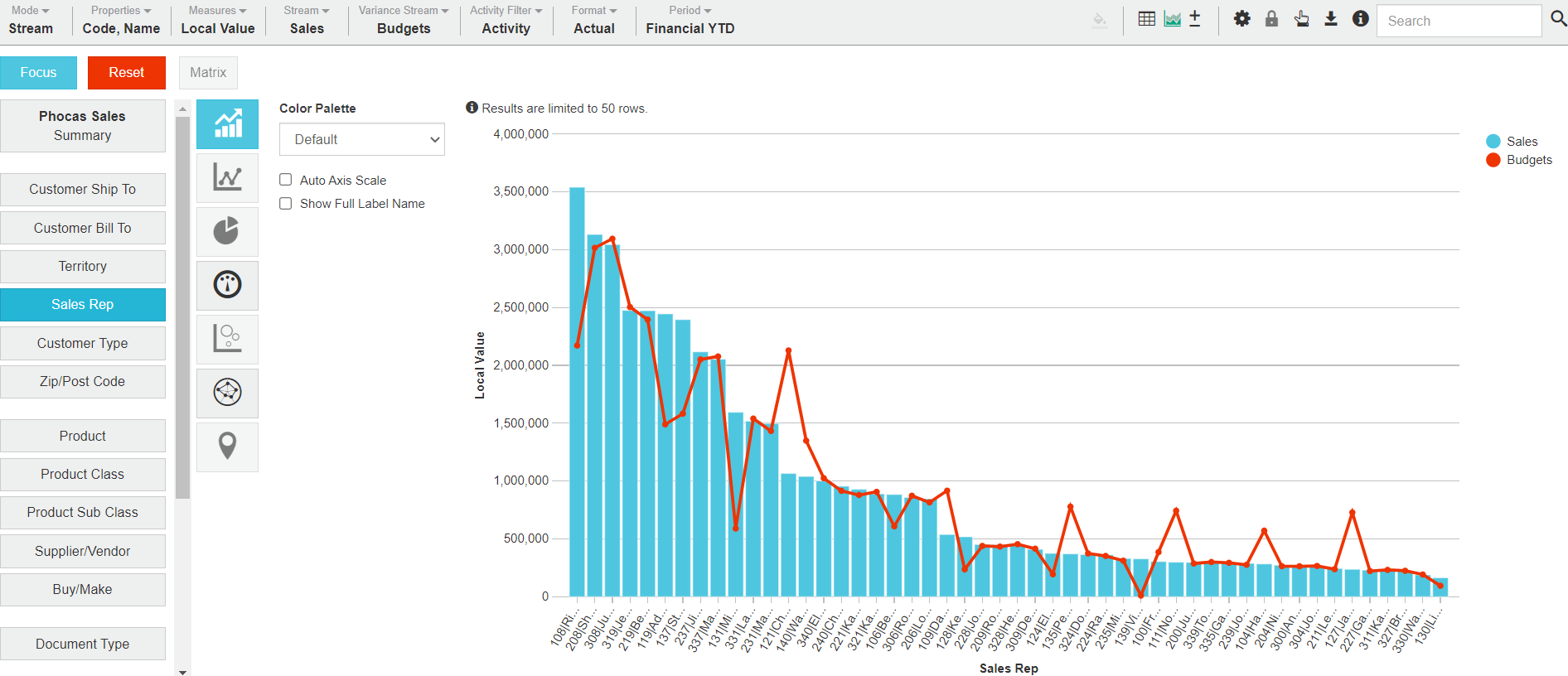Screen dimensions: 1568x676
Task: Choose the gauge chart type icon
Action: click(x=227, y=285)
